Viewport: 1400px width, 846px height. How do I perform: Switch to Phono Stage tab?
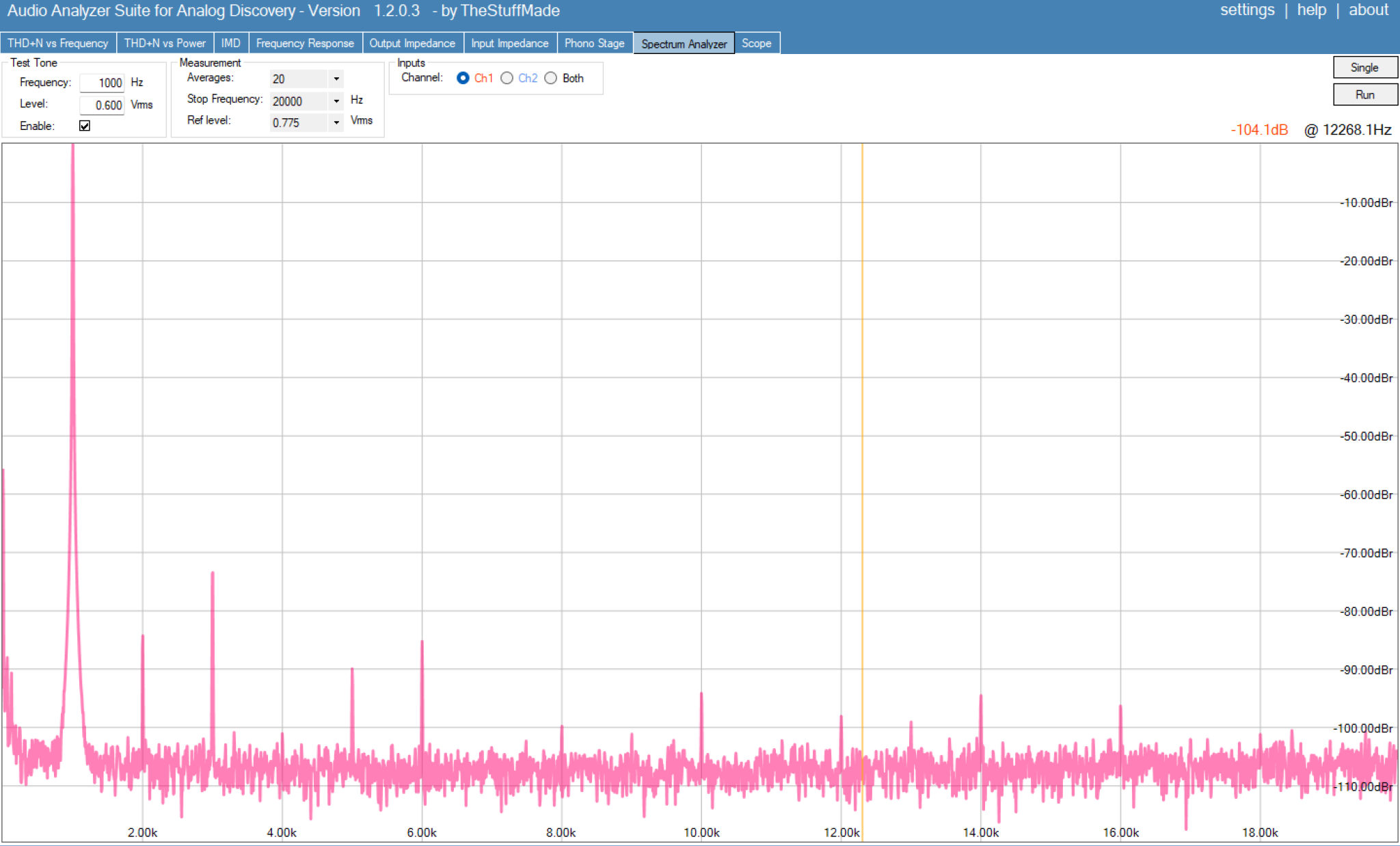point(595,43)
